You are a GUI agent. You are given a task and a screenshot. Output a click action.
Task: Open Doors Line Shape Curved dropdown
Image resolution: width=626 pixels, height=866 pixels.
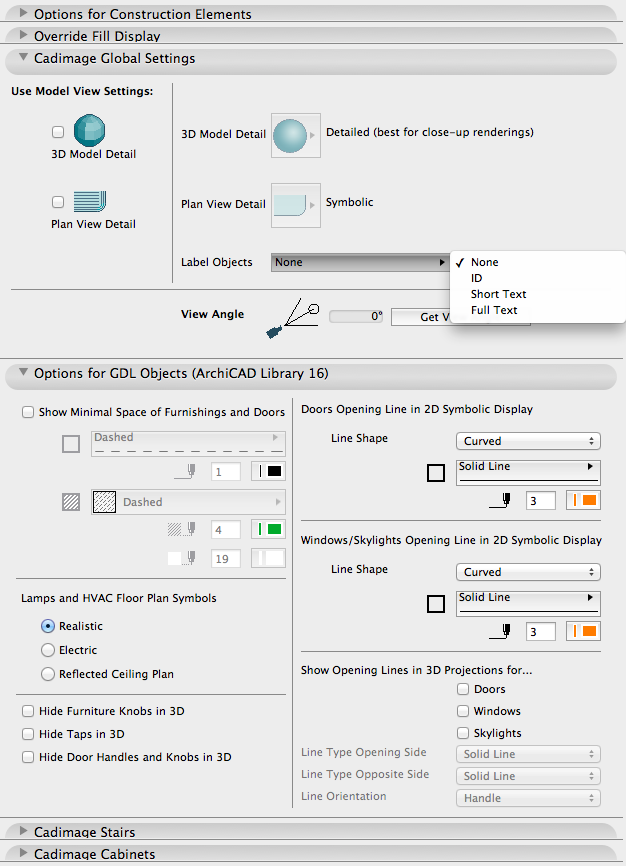528,441
